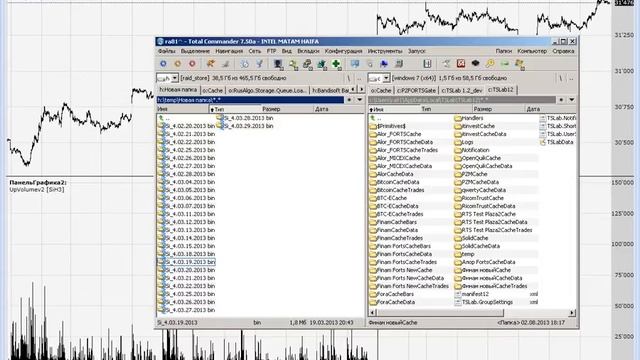This screenshot has height=360, width=640.
Task: Select the FinamCacheBars folder
Action: (393, 222)
